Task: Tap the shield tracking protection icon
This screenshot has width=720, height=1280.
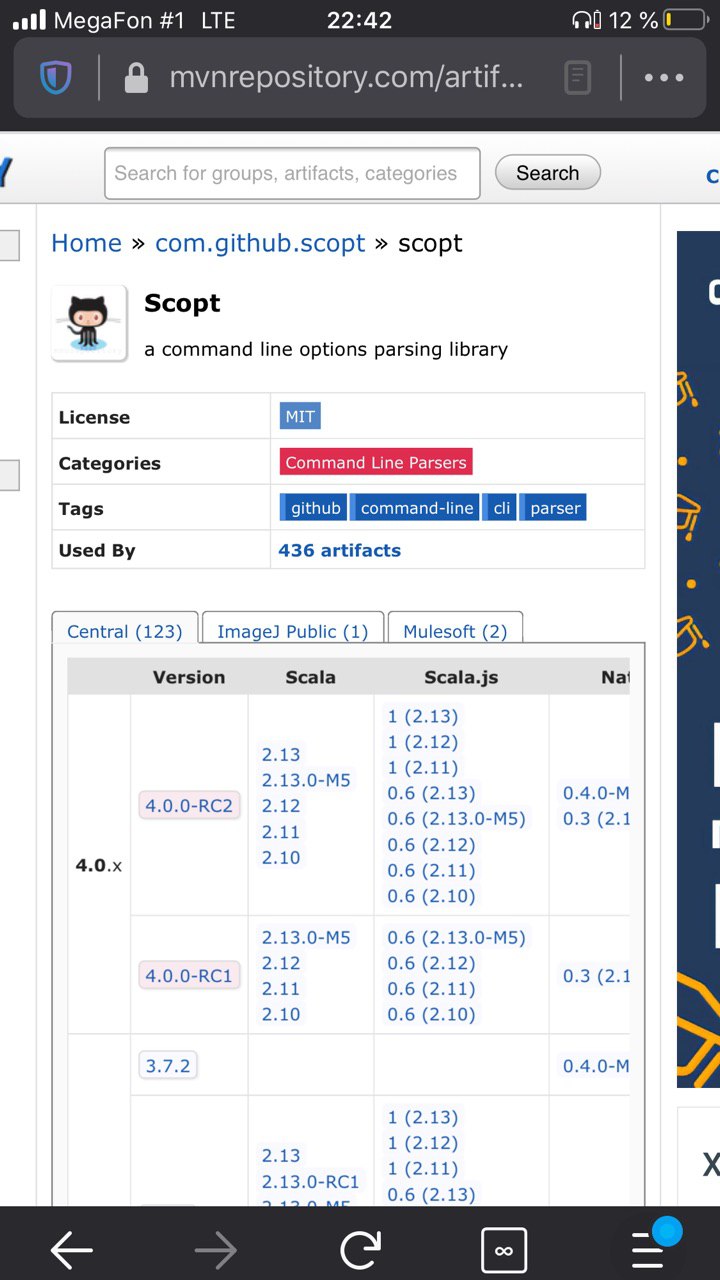Action: tap(56, 77)
